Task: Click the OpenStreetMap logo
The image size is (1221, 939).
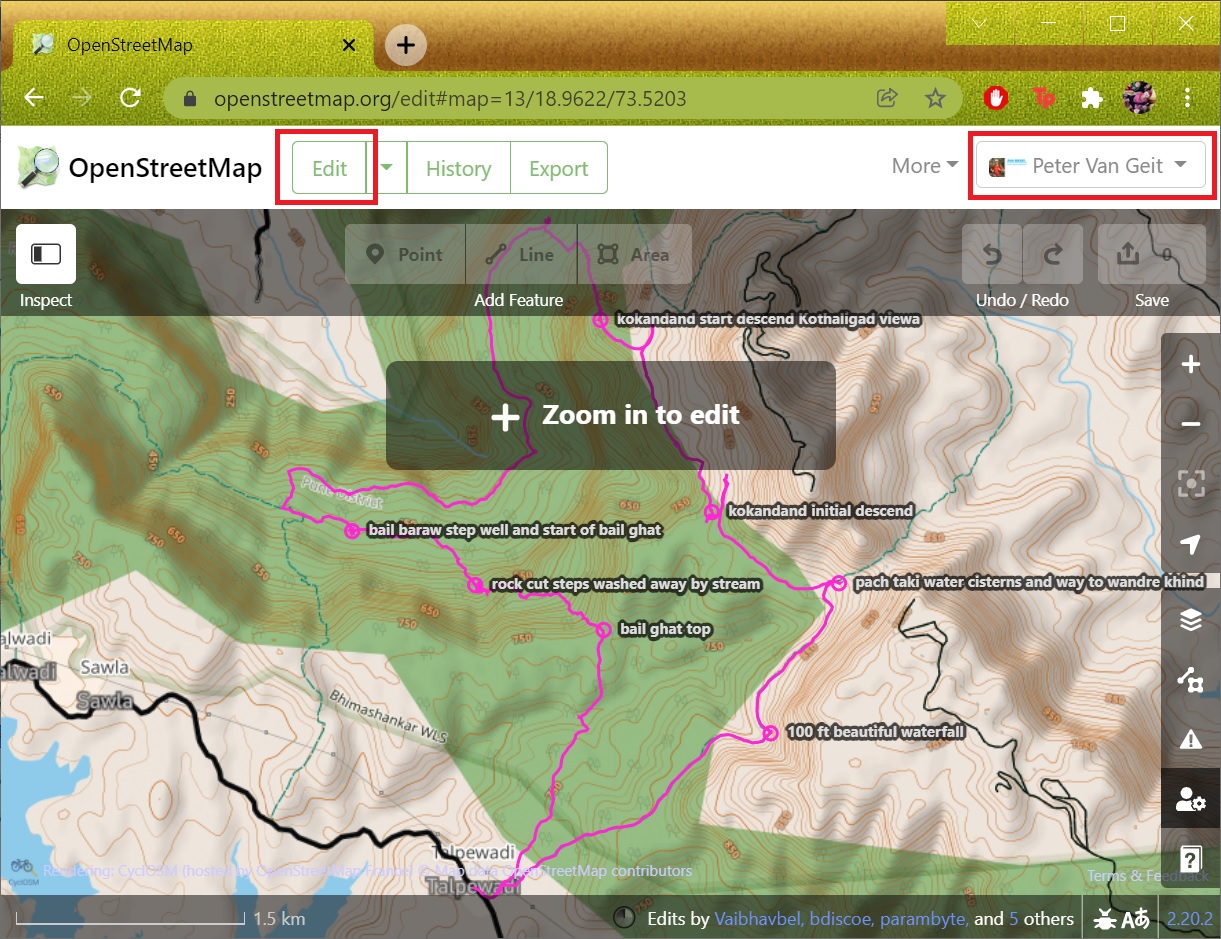Action: pyautogui.click(x=38, y=167)
